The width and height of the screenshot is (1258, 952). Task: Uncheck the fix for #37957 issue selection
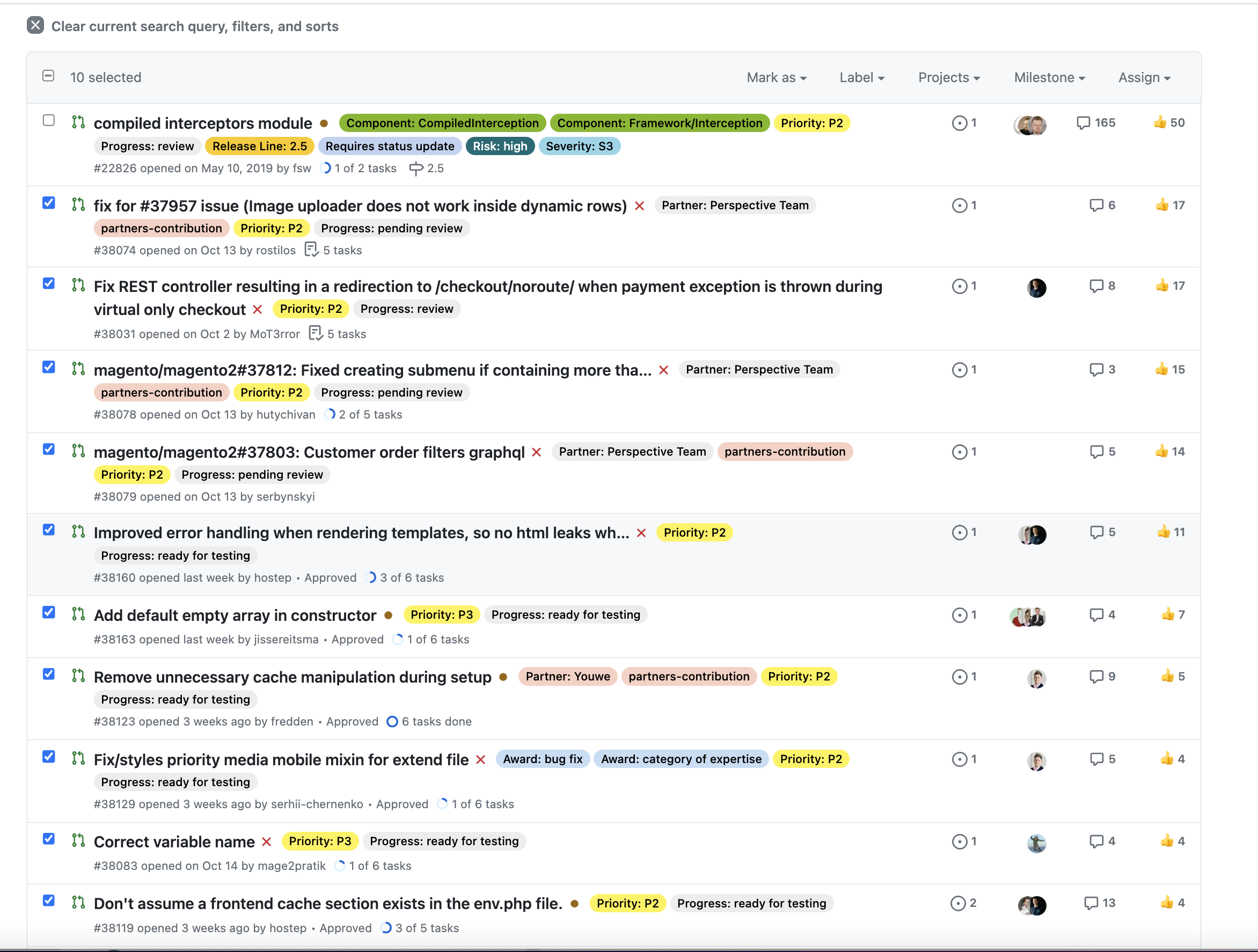(48, 203)
